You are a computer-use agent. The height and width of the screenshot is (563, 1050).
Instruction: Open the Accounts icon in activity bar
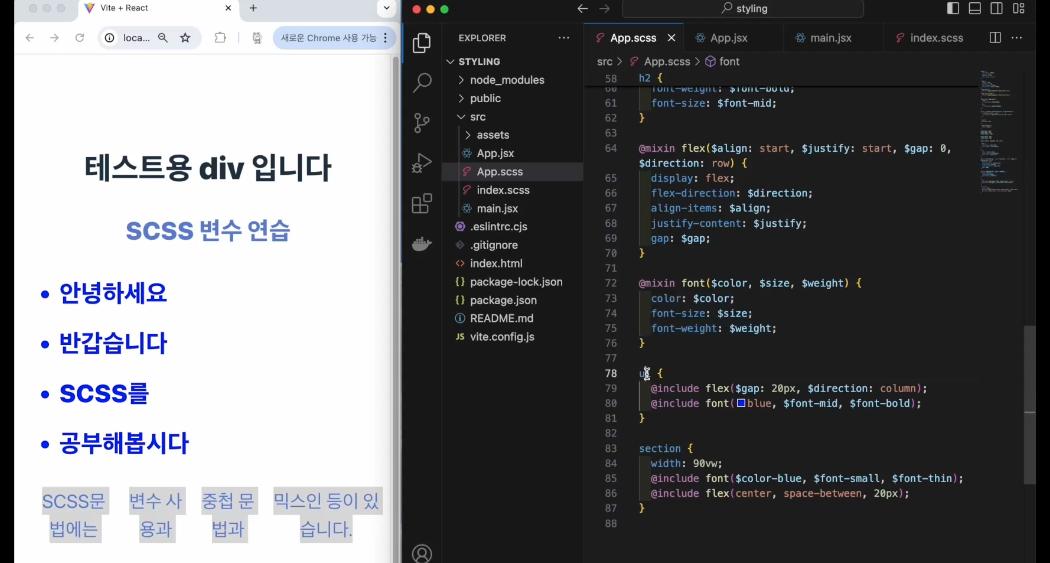[x=422, y=554]
